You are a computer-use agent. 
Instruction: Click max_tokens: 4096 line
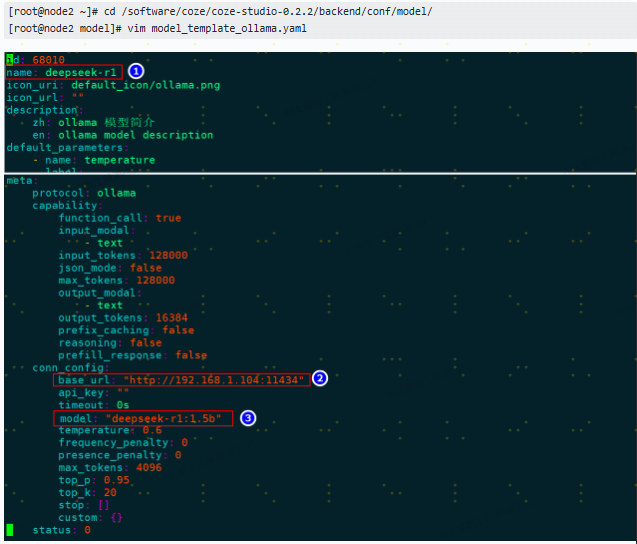[110, 468]
